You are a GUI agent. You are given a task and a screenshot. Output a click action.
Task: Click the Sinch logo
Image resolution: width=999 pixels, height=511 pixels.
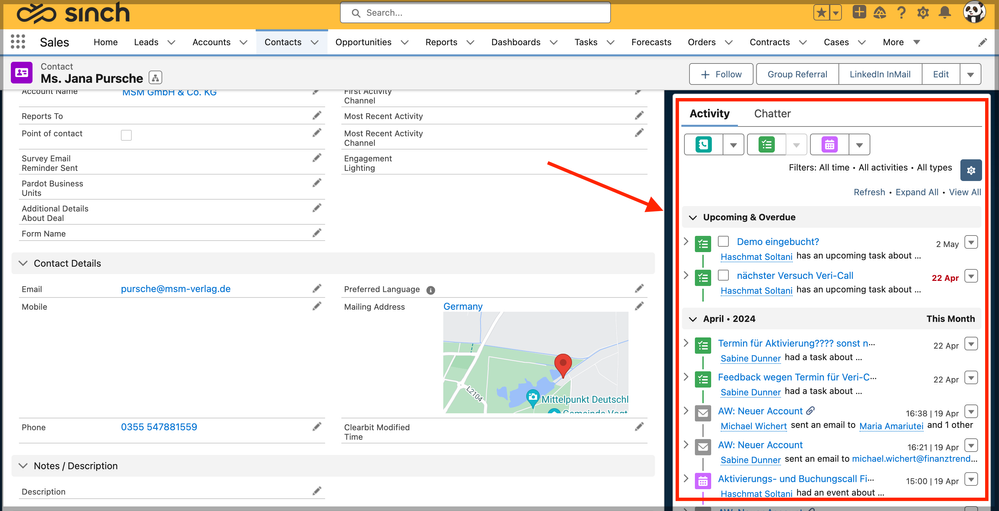73,13
